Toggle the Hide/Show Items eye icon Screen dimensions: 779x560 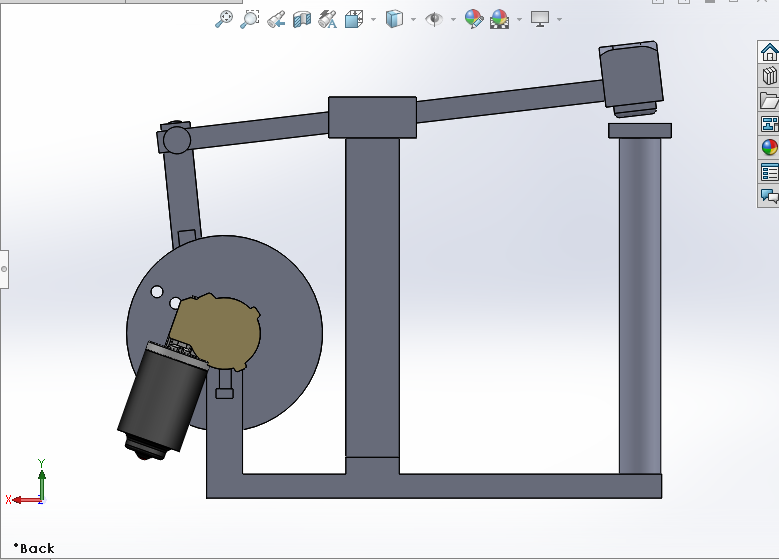coord(434,19)
